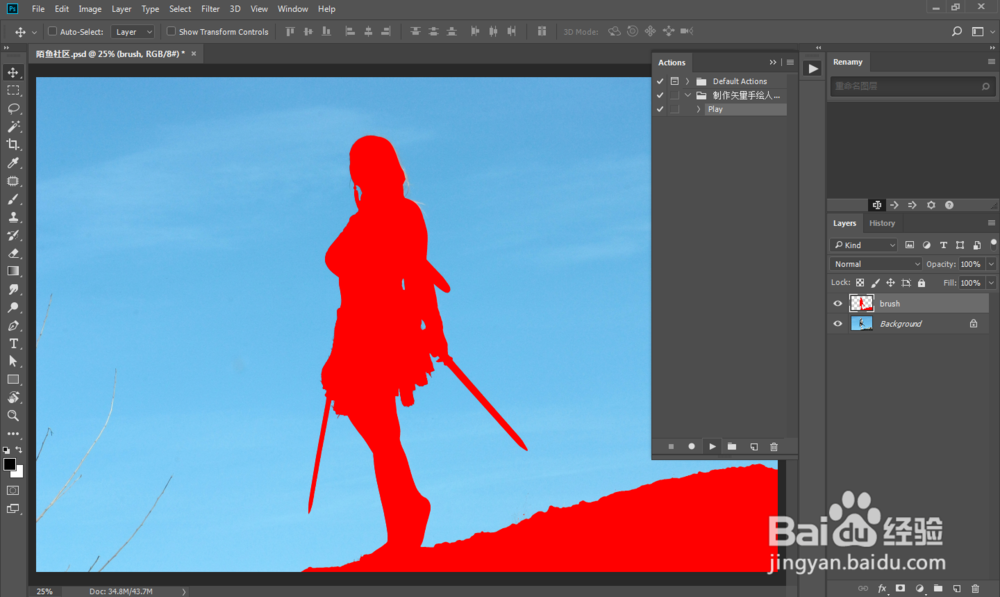This screenshot has width=1000, height=597.
Task: Create a new action icon
Action: [753, 446]
